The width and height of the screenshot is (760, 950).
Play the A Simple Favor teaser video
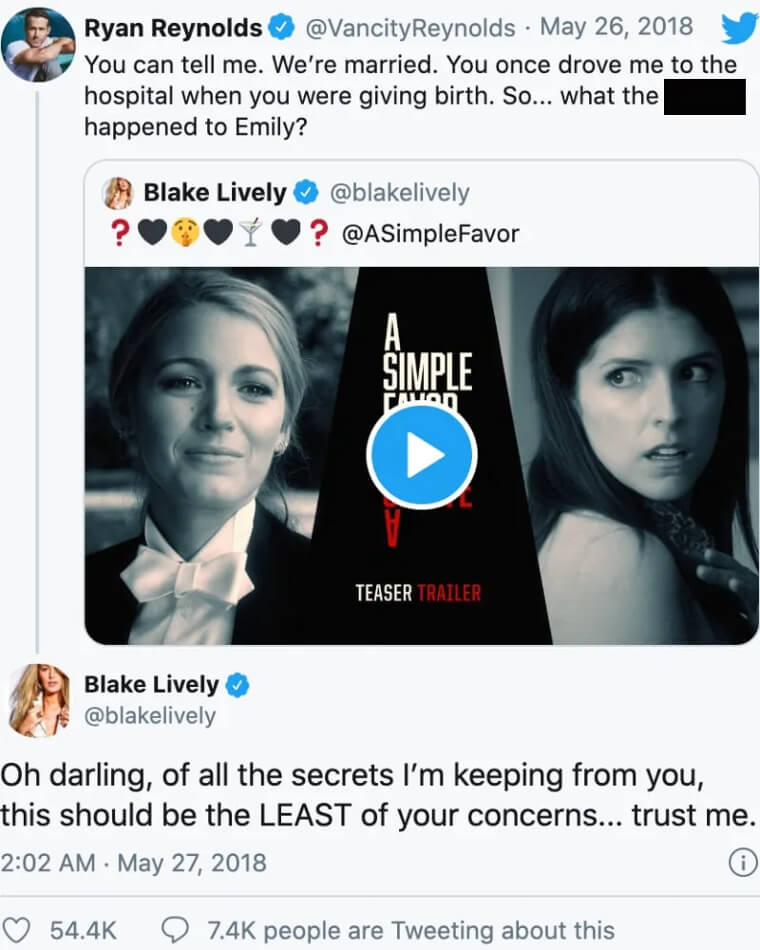point(421,456)
